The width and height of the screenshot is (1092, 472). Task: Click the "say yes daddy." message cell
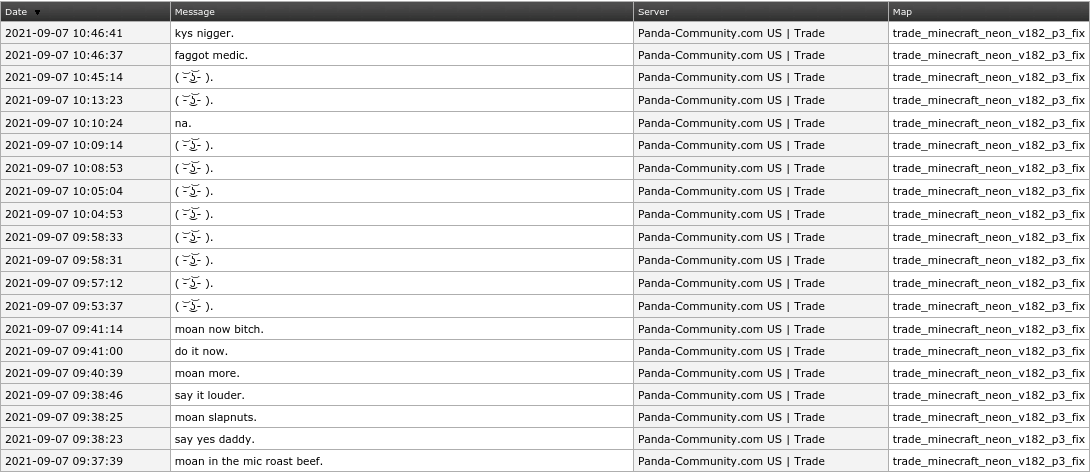pos(214,438)
